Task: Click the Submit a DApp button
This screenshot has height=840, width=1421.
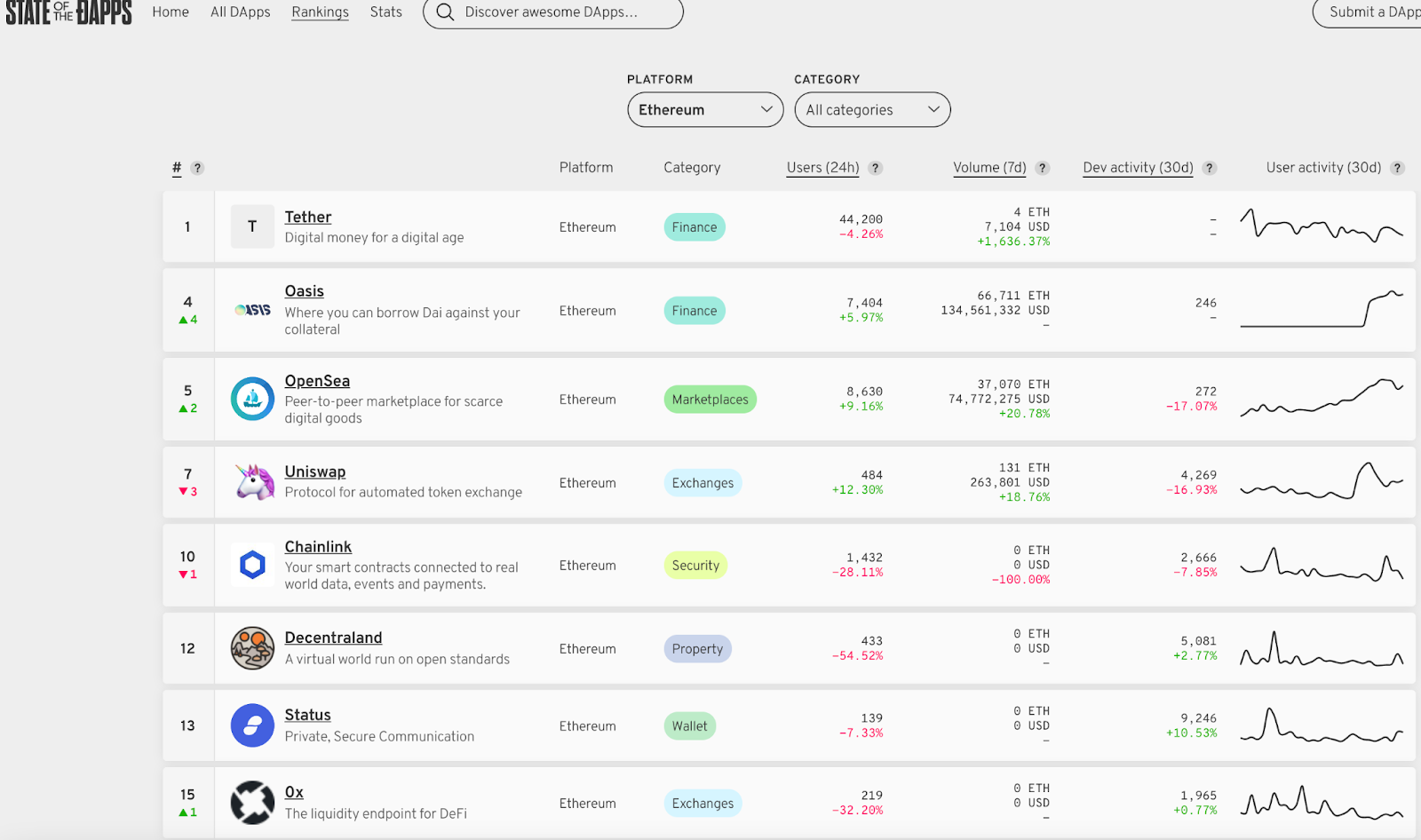Action: 1372,12
